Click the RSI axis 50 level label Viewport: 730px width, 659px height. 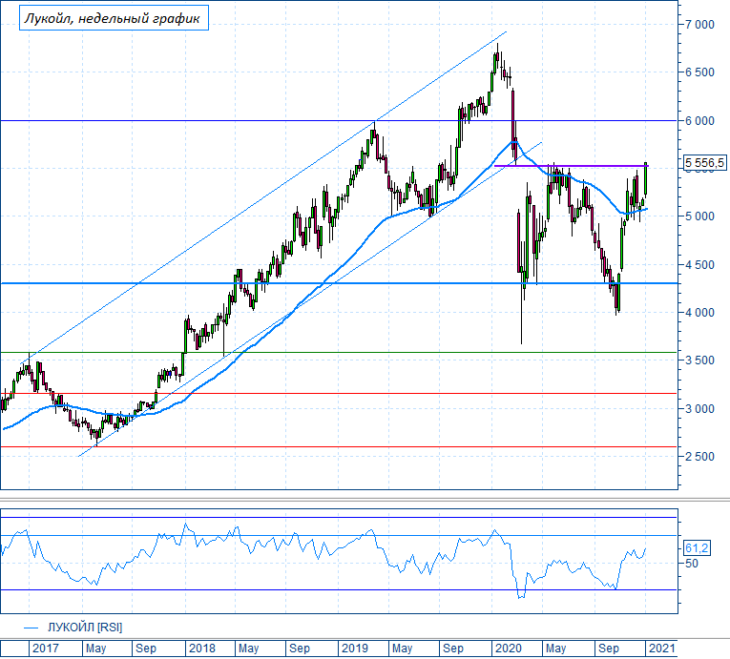pos(692,564)
